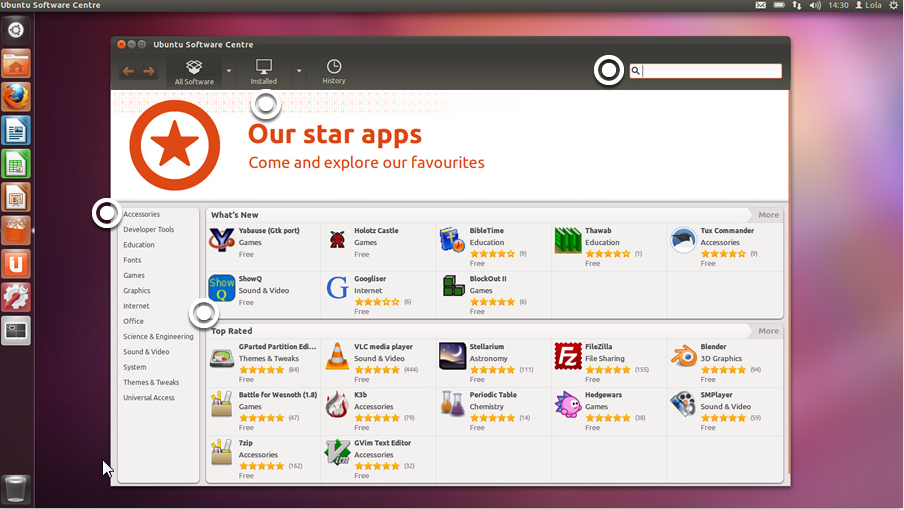This screenshot has width=904, height=510.
Task: Open the Hedgewars app icon
Action: click(568, 405)
